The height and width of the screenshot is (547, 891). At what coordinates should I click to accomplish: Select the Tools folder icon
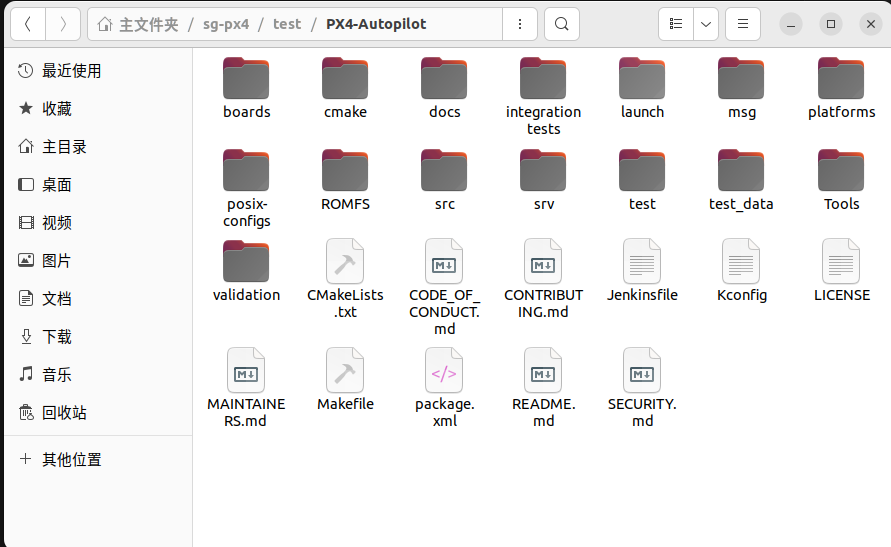[x=841, y=170]
